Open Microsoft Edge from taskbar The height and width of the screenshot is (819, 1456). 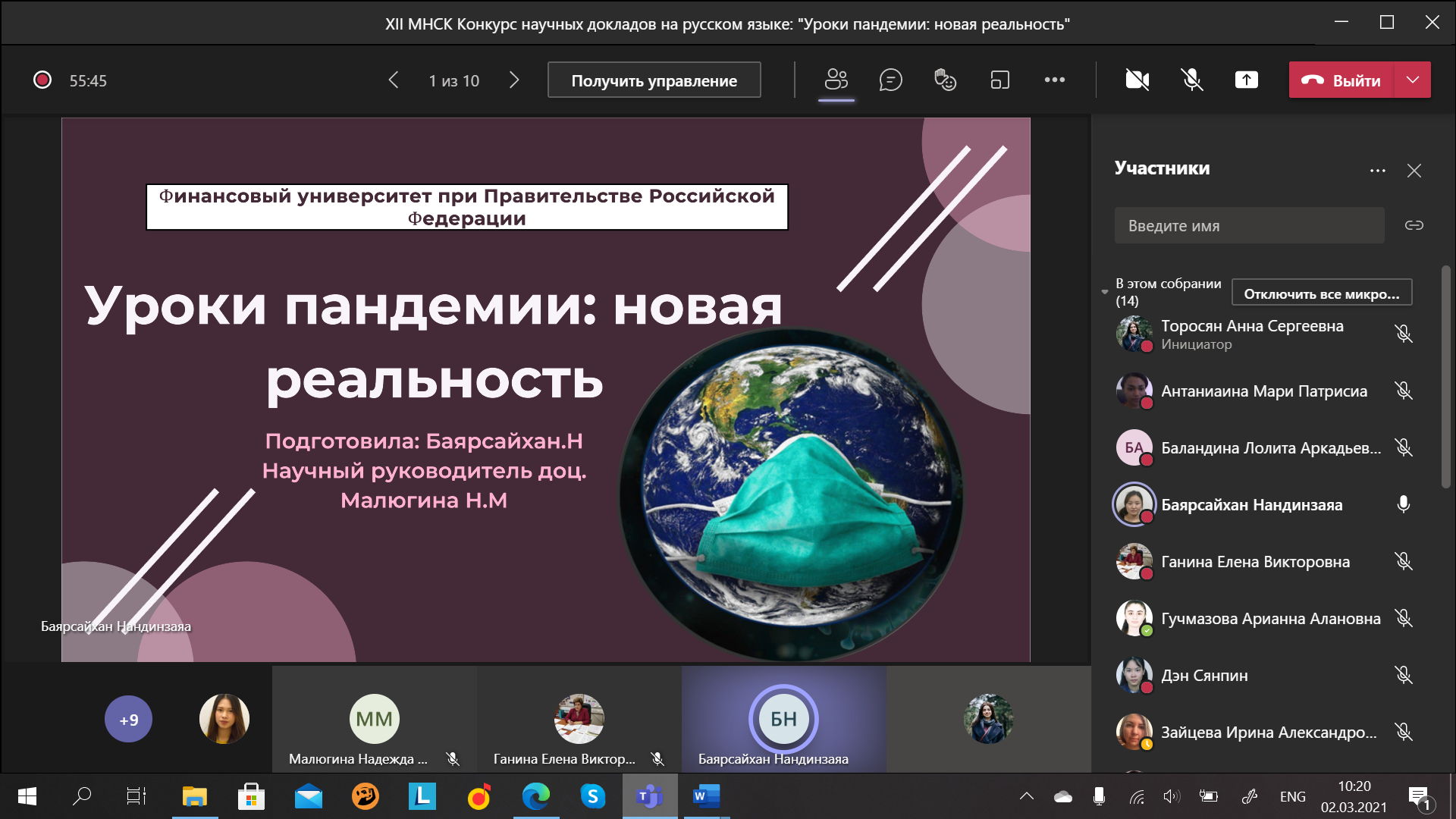pyautogui.click(x=535, y=796)
